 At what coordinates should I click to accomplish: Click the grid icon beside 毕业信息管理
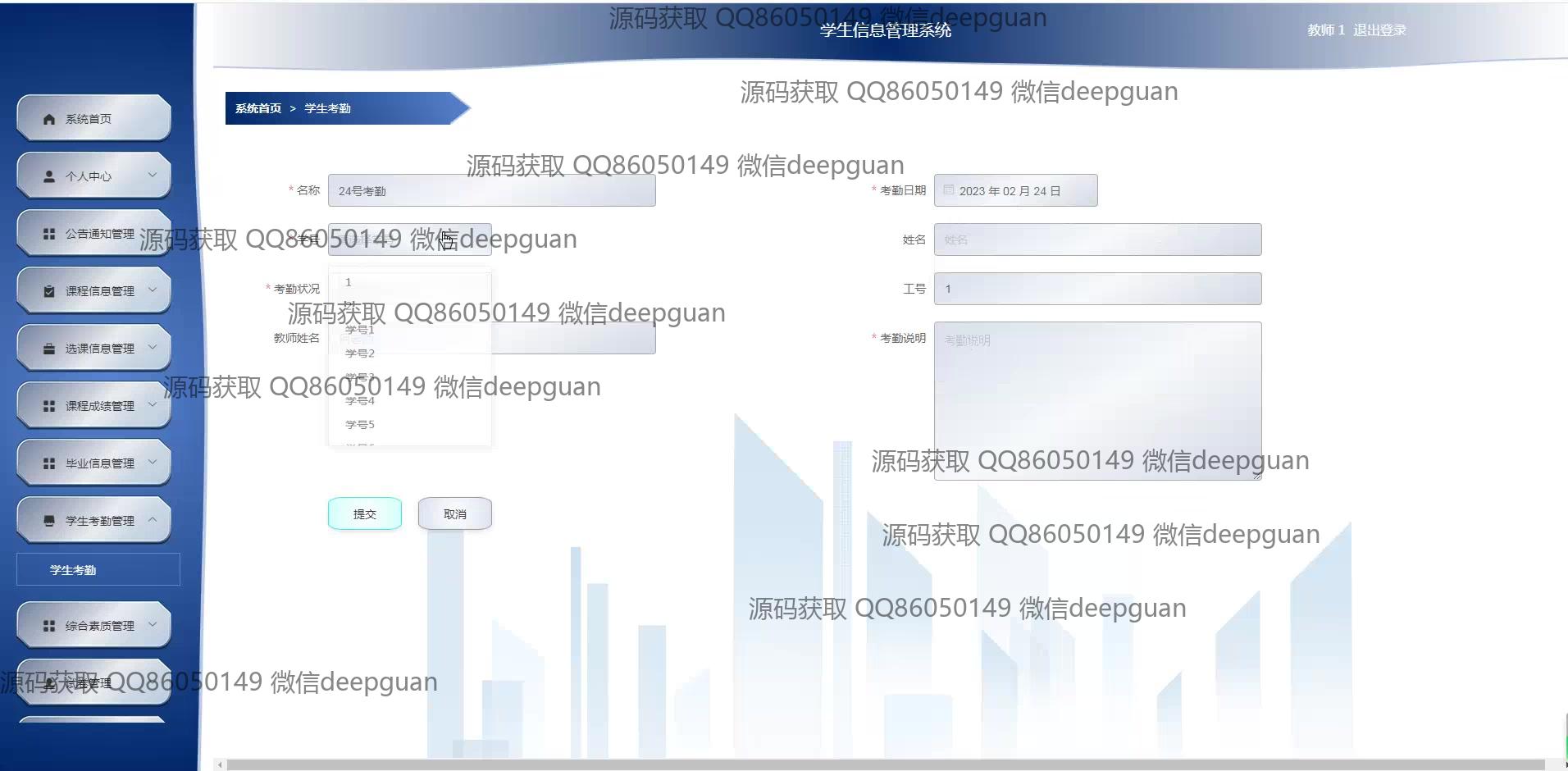tap(49, 463)
